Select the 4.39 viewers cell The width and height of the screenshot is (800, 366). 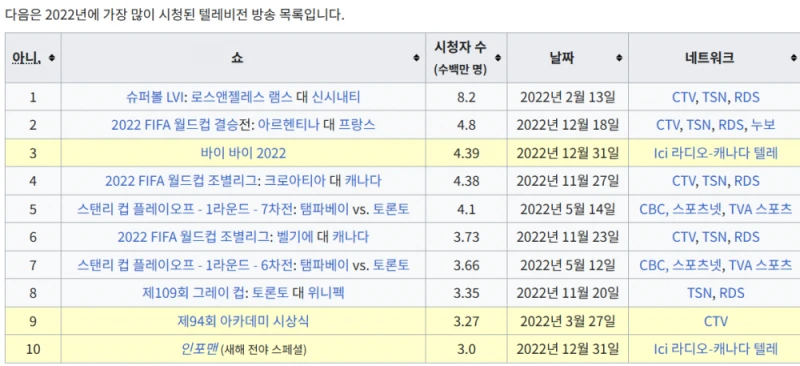pos(466,153)
